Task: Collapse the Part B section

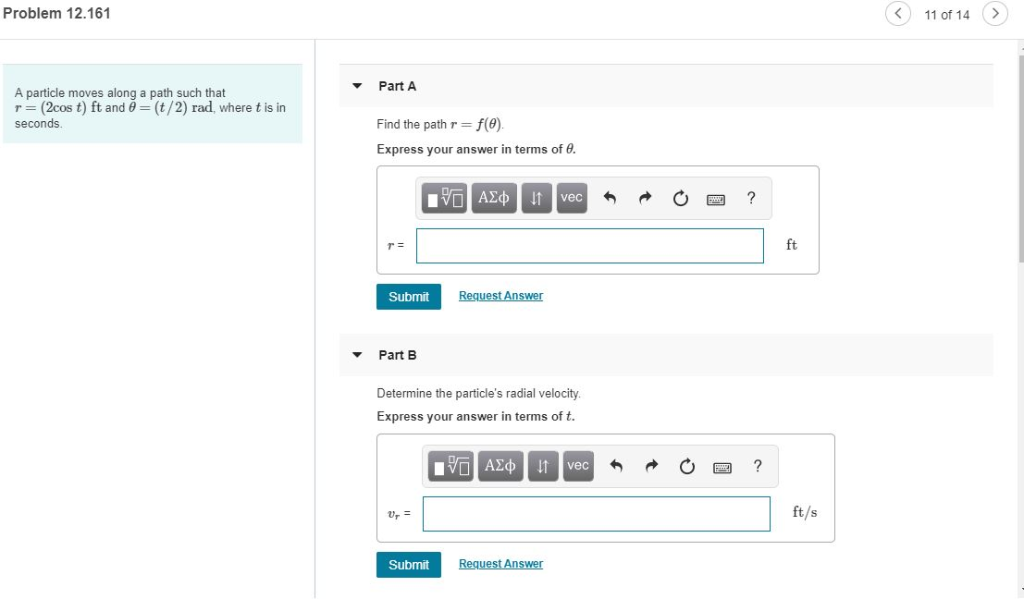Action: pyautogui.click(x=357, y=354)
